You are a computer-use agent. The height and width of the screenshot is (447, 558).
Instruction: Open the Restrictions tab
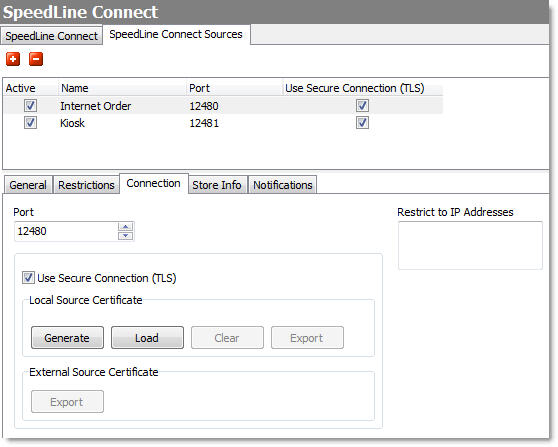pyautogui.click(x=86, y=185)
